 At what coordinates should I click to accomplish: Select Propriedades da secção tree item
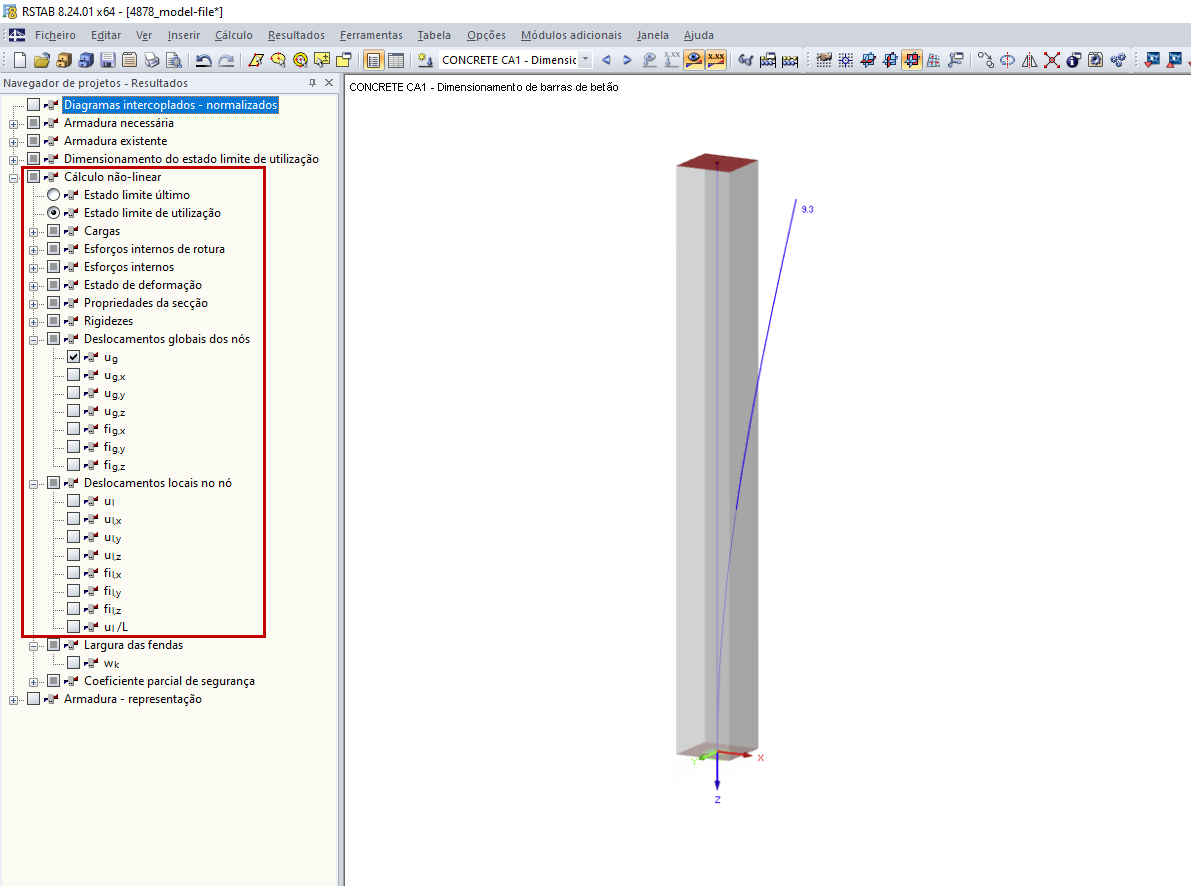point(146,302)
